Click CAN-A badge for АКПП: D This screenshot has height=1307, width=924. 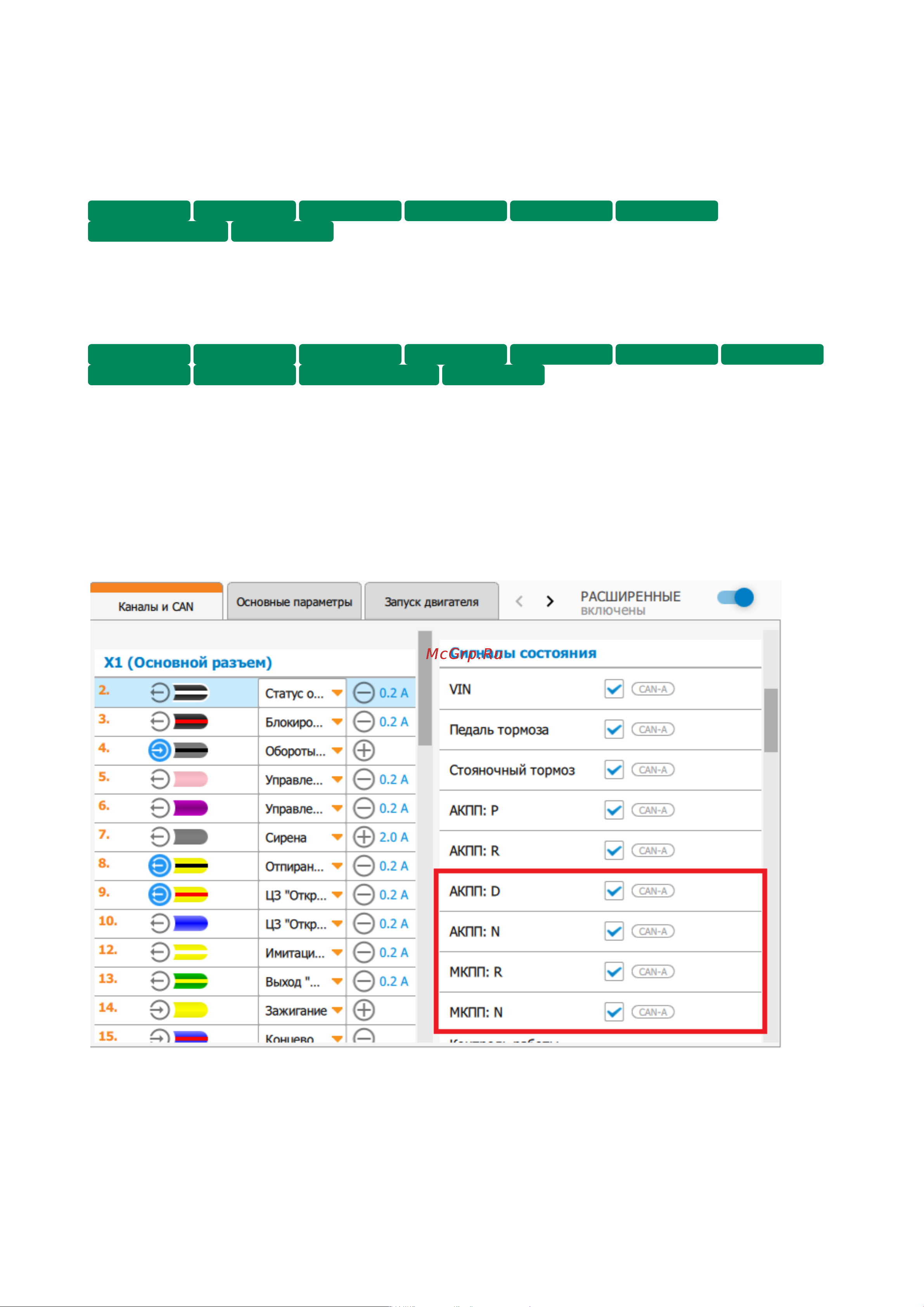[653, 891]
